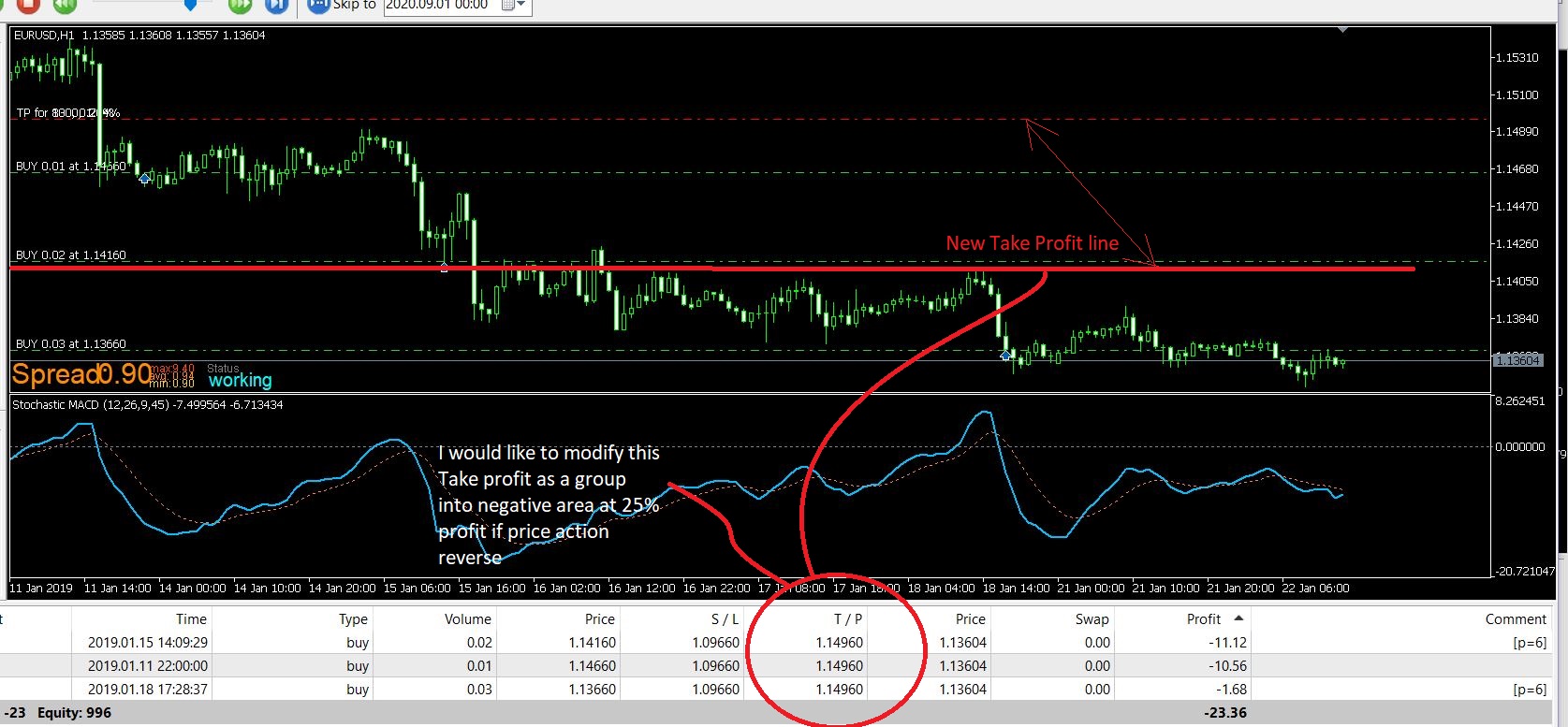Click open price 1.14160 cell
The image size is (1568, 727).
tap(593, 643)
